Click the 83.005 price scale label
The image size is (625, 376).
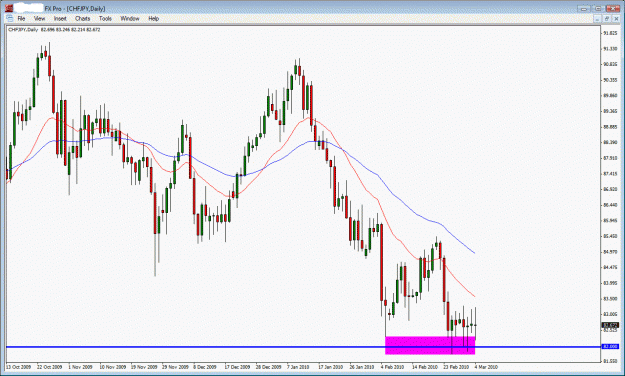pos(610,314)
